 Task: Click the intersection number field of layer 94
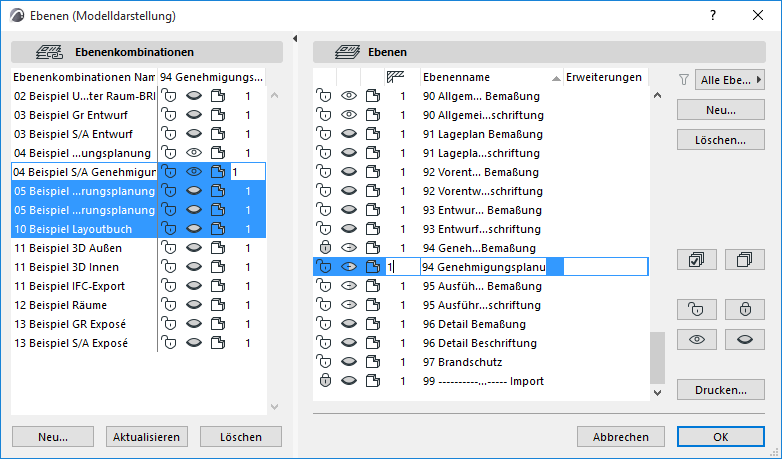click(402, 267)
